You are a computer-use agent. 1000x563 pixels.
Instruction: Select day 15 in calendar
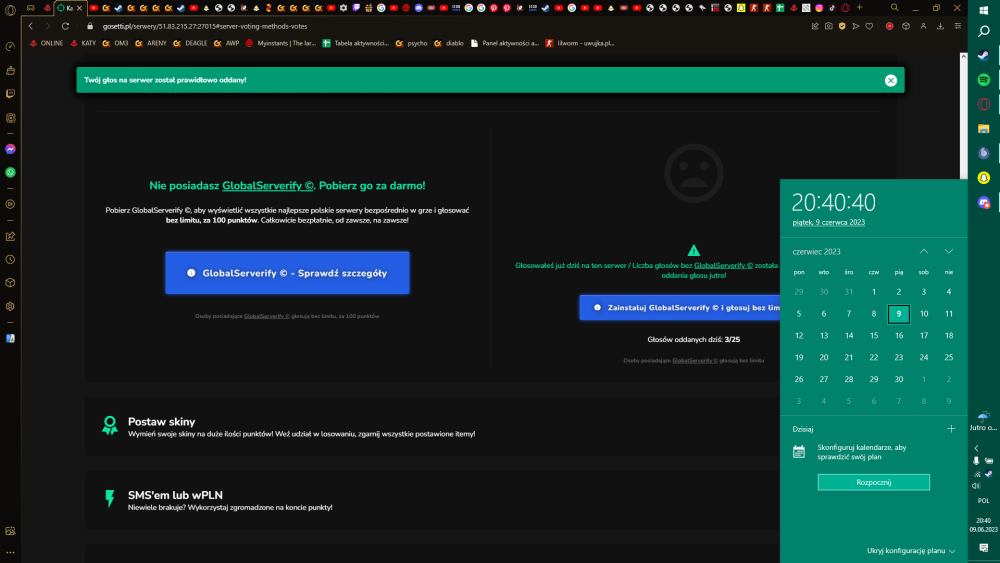tap(874, 335)
